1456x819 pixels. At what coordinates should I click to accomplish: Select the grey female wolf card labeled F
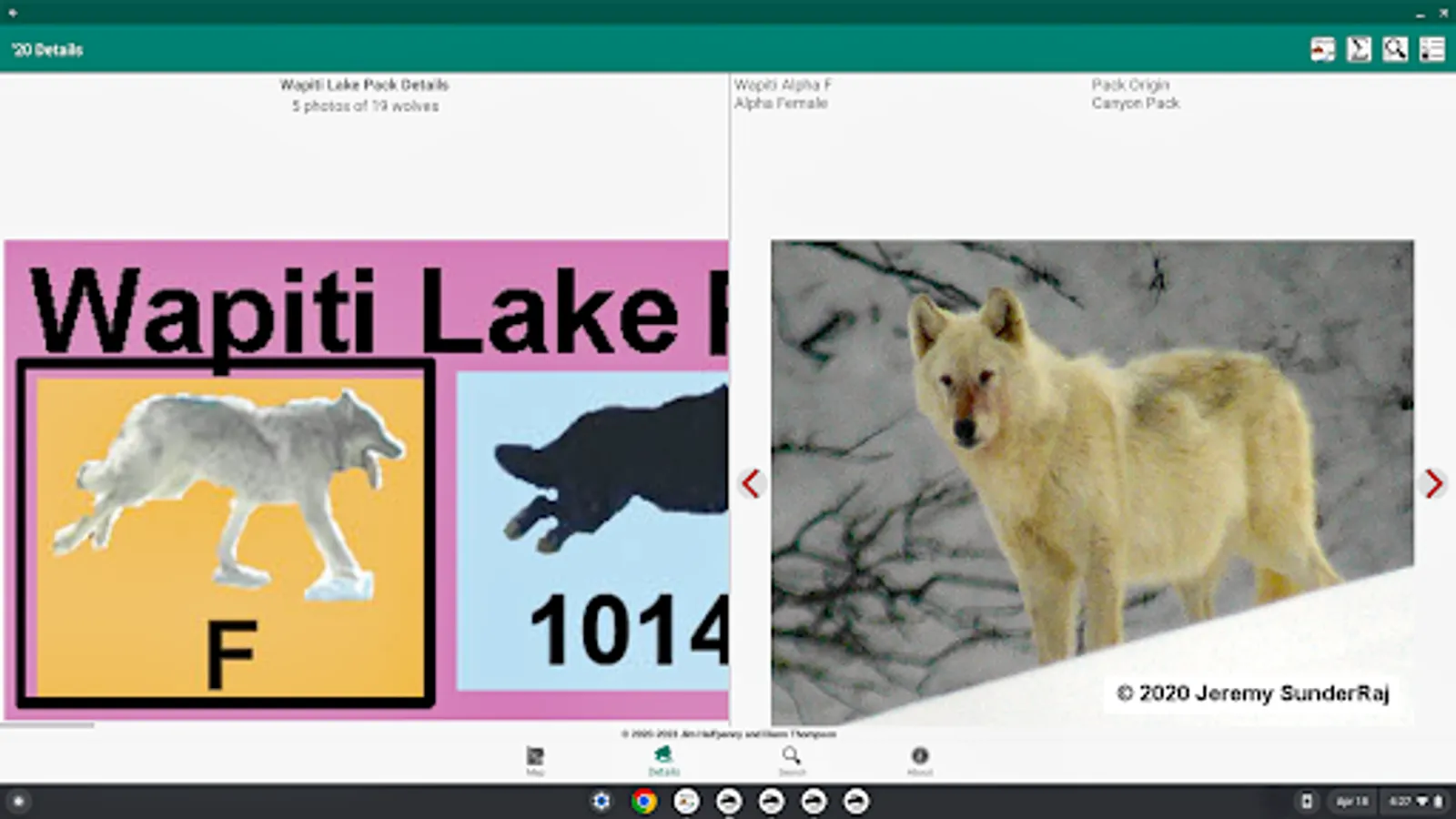pyautogui.click(x=226, y=533)
